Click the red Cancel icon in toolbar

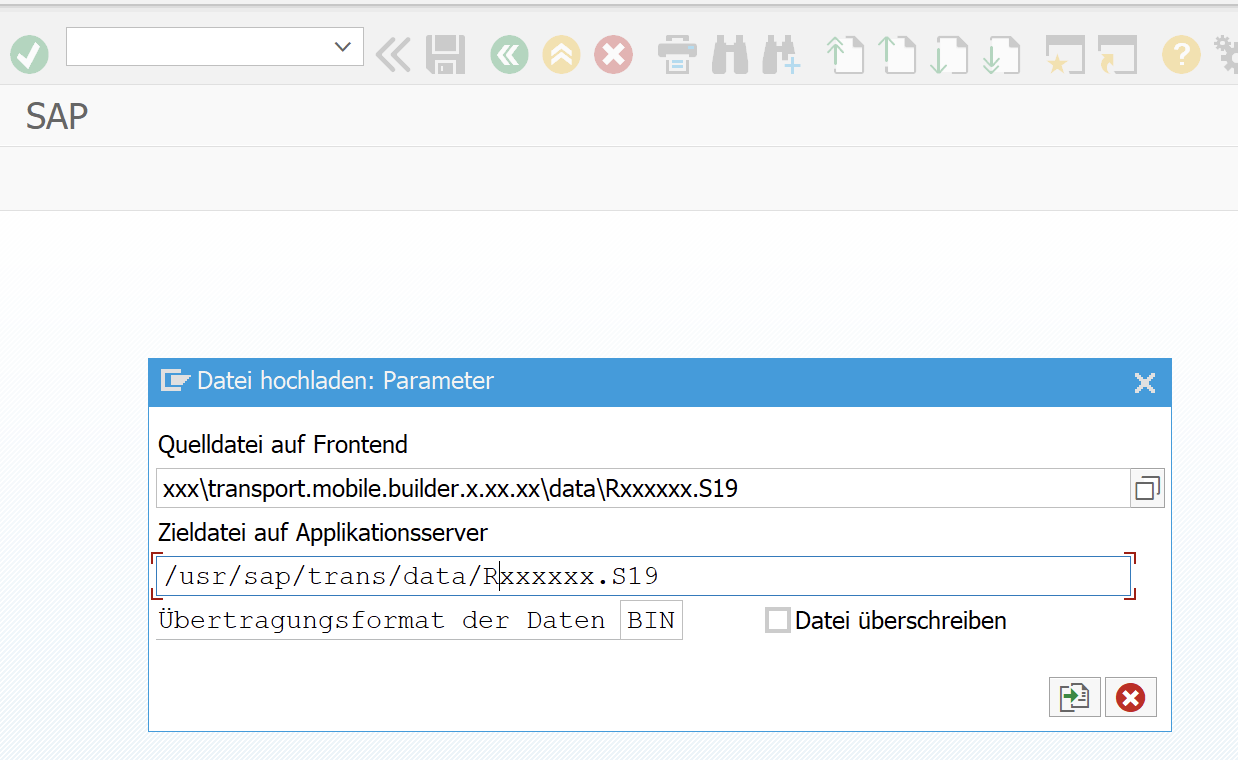click(x=613, y=54)
